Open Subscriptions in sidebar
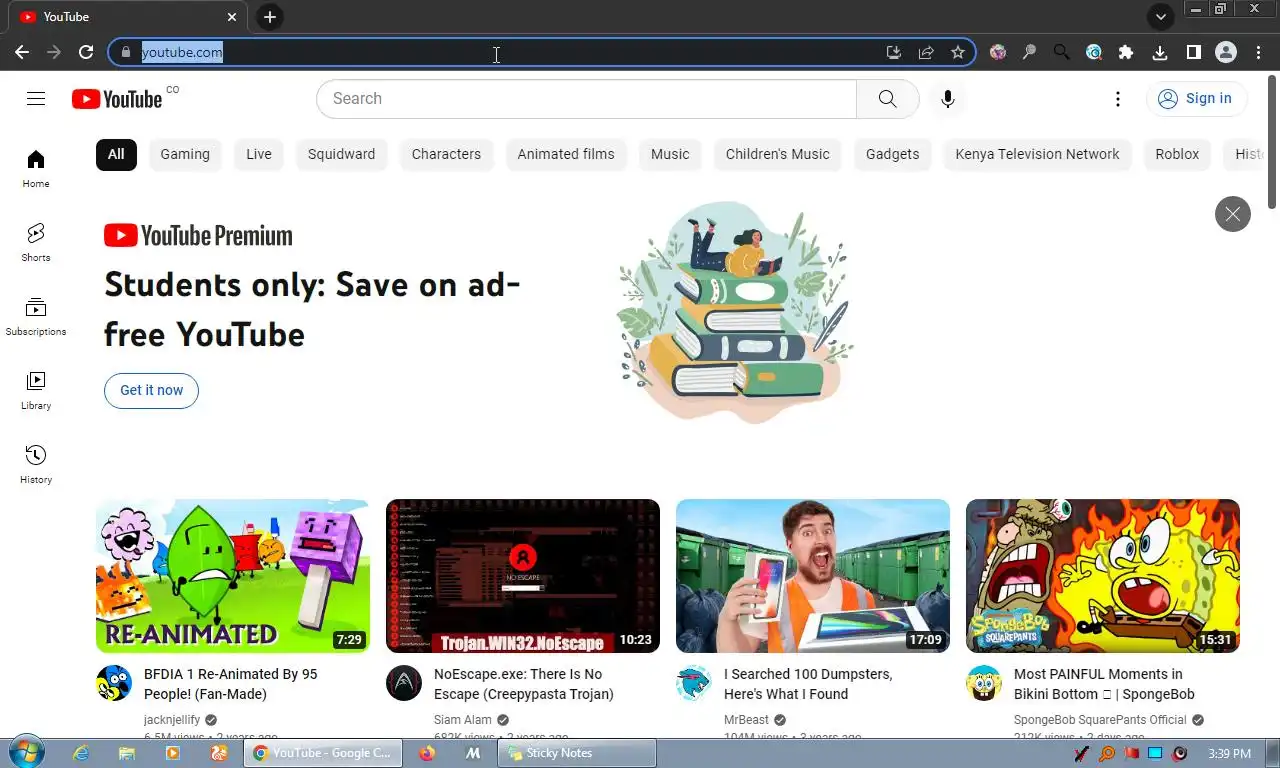The width and height of the screenshot is (1280, 768). 36,316
